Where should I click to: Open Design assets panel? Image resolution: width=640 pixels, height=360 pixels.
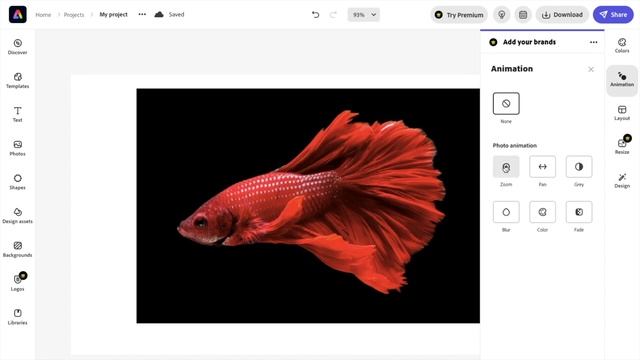point(18,216)
